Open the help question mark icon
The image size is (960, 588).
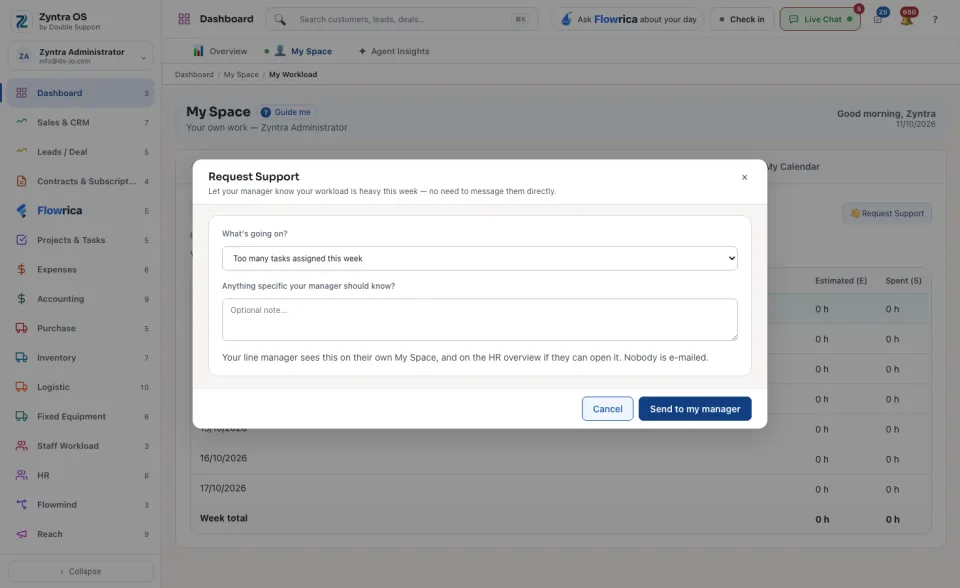pos(935,20)
